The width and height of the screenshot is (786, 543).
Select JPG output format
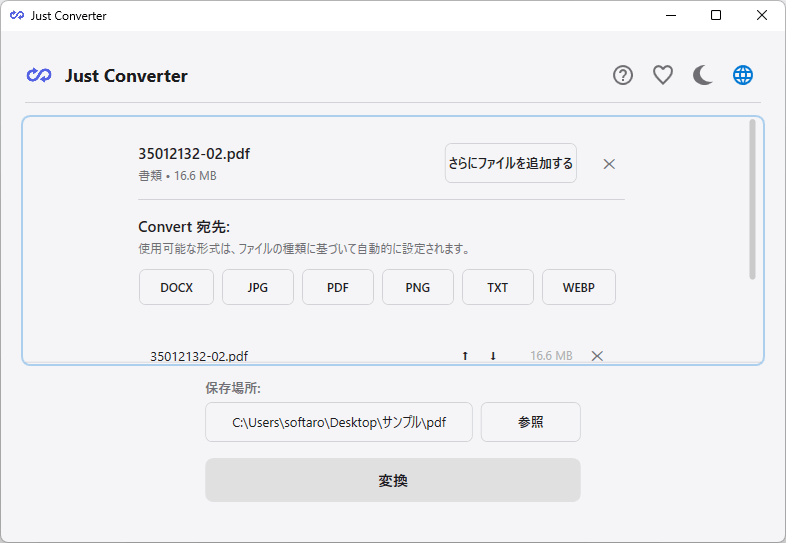coord(258,287)
